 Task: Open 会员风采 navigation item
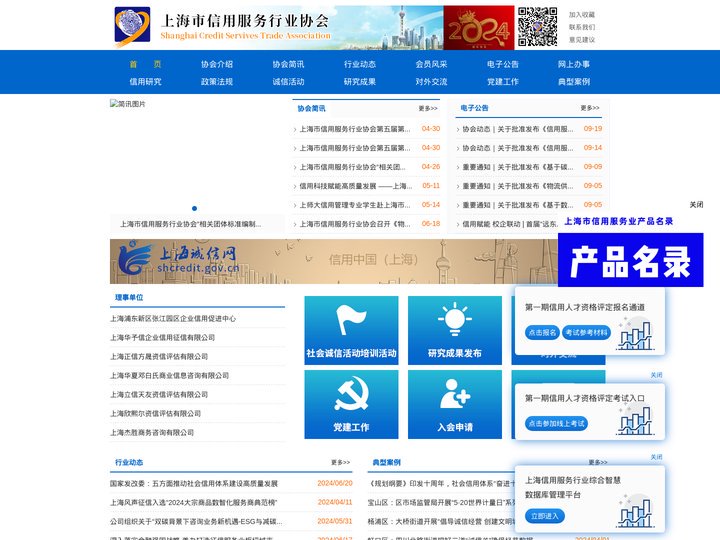click(431, 64)
